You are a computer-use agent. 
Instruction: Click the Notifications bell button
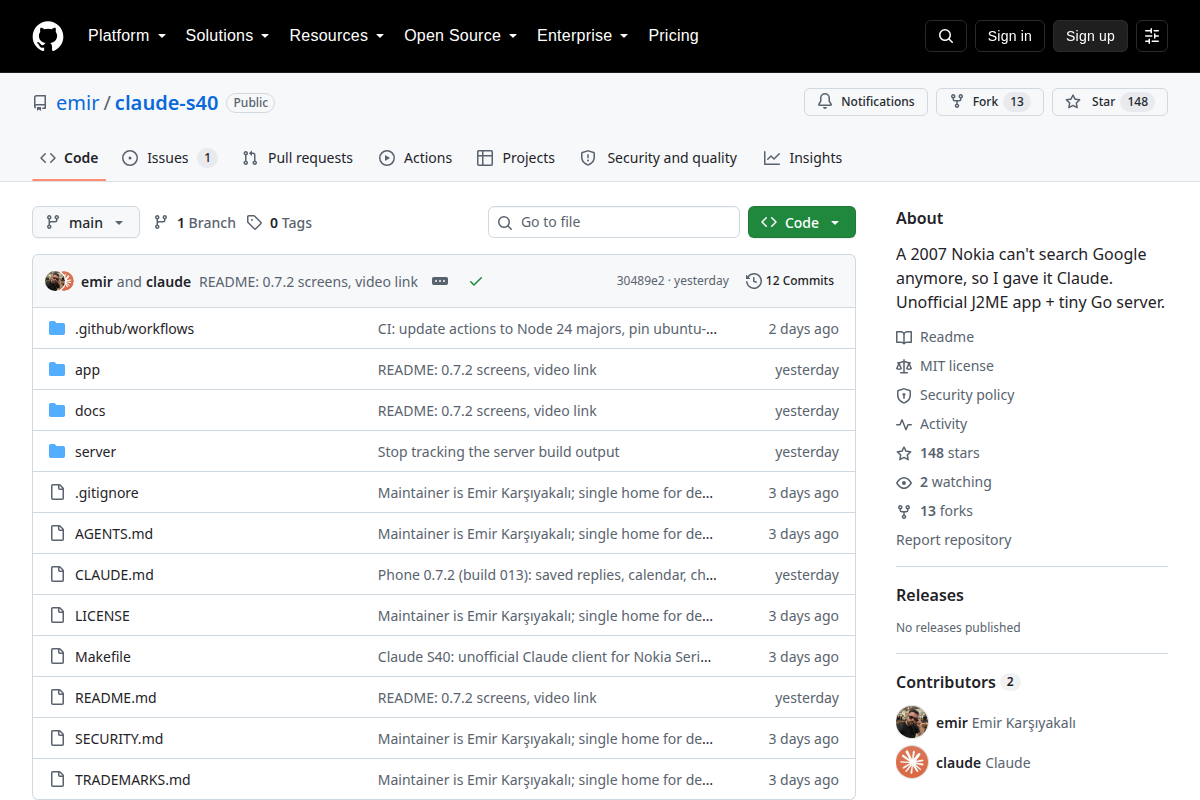(x=866, y=102)
